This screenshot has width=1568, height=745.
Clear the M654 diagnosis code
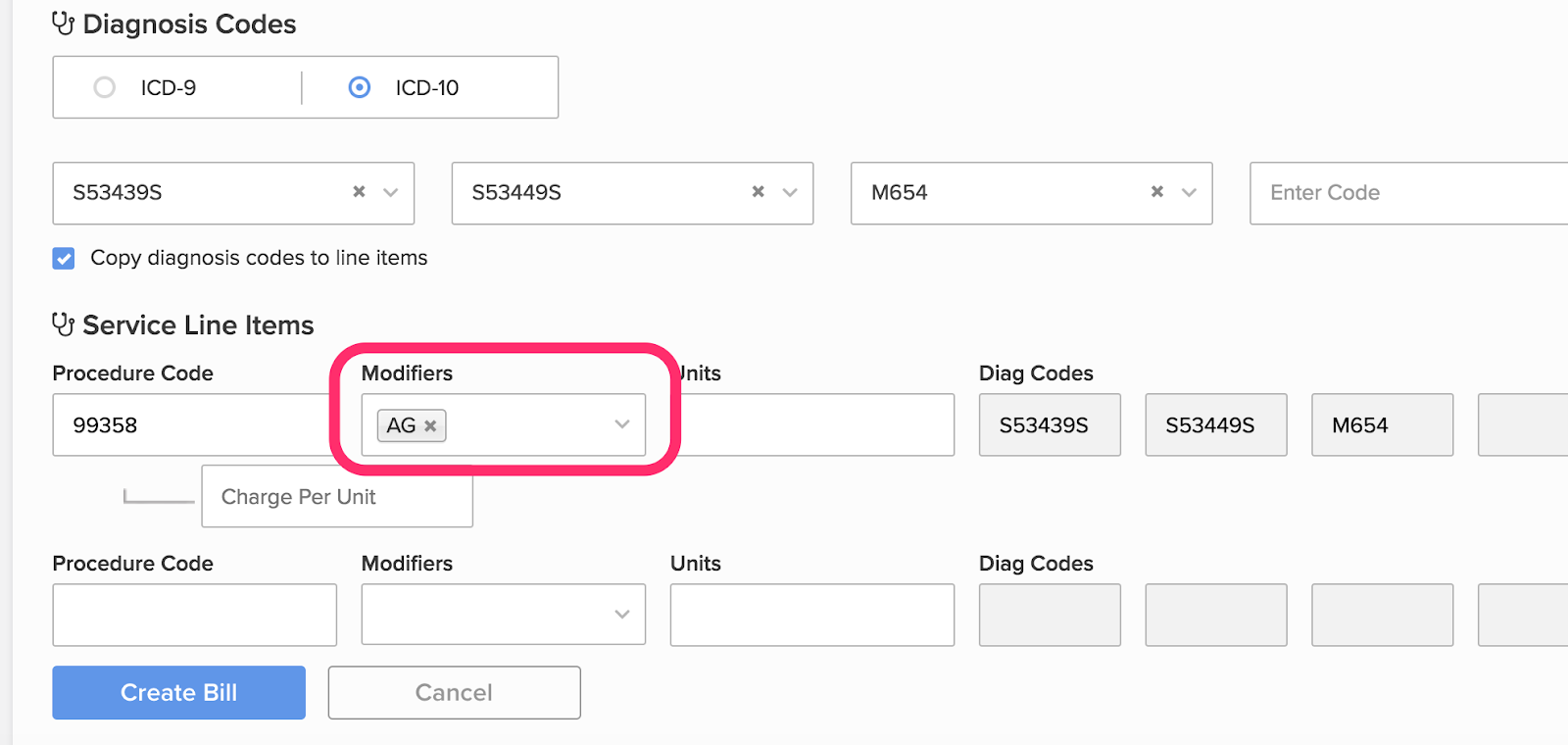point(1157,192)
